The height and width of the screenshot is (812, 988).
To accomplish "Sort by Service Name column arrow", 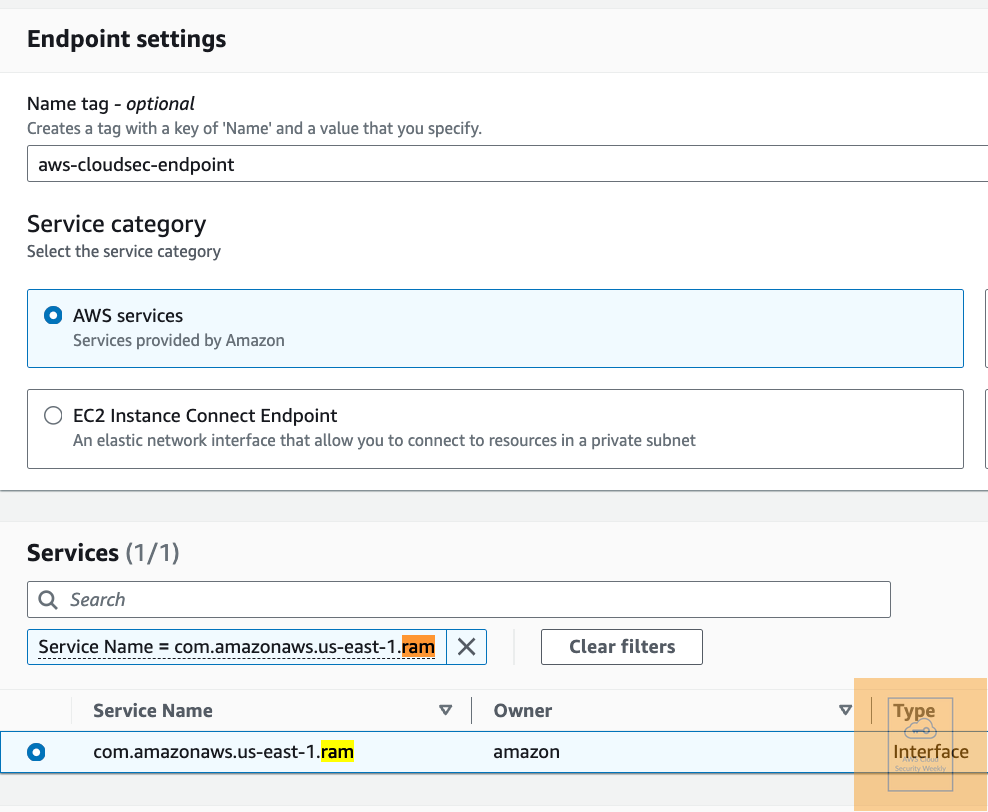I will [445, 710].
